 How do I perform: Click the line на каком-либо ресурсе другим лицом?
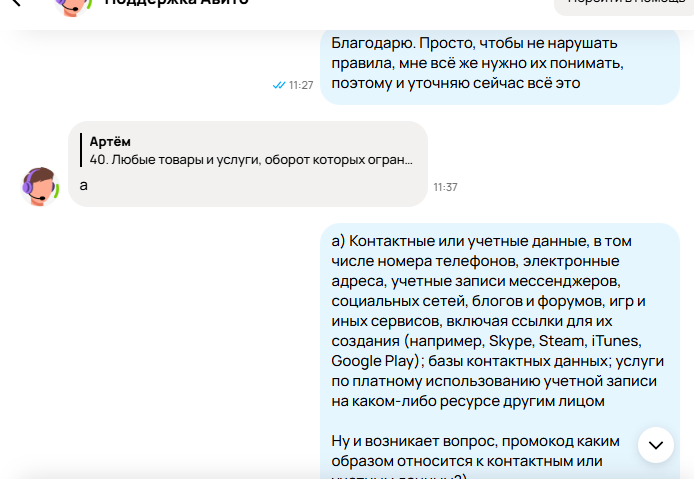click(468, 401)
